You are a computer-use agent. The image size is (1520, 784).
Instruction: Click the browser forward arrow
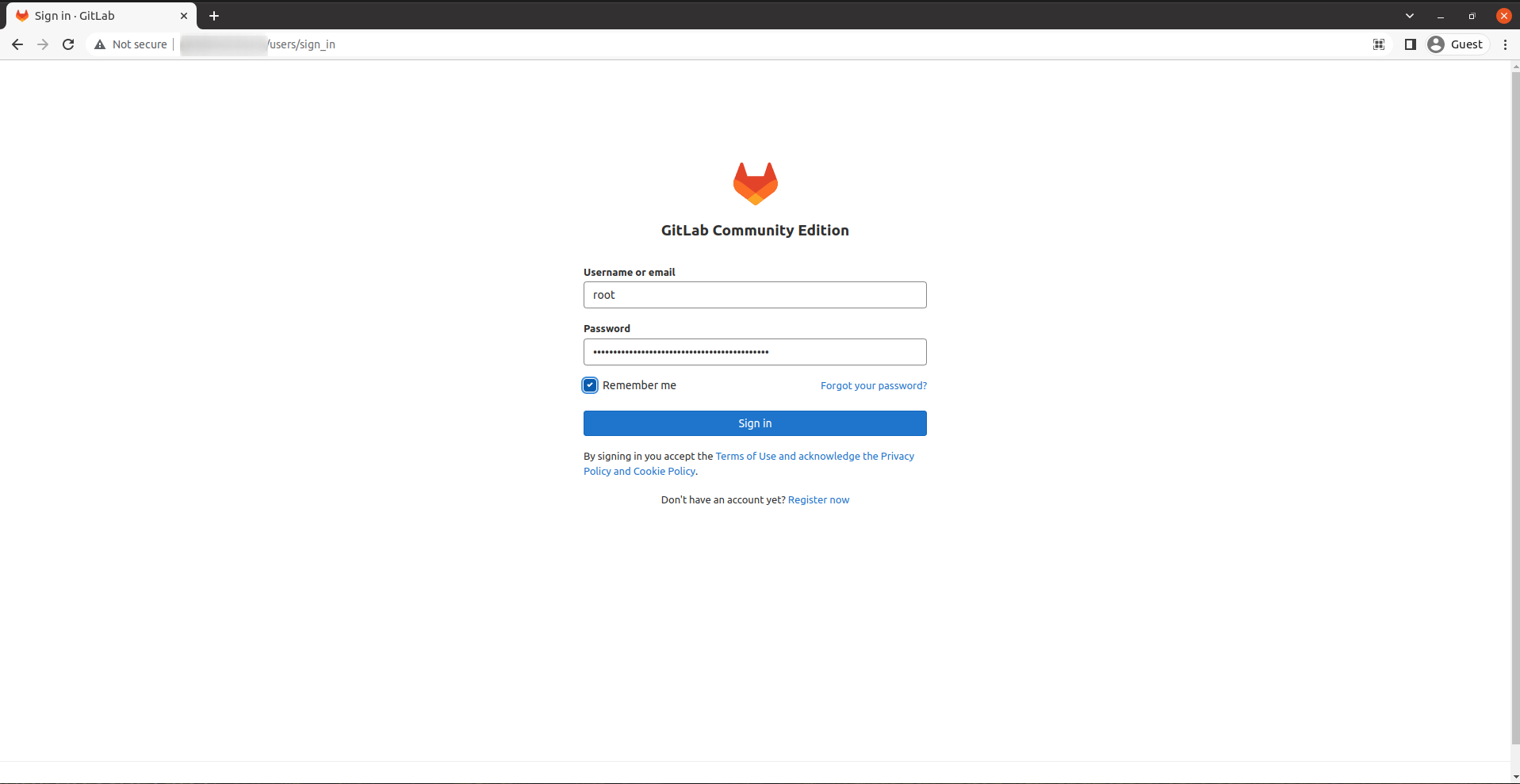tap(43, 44)
